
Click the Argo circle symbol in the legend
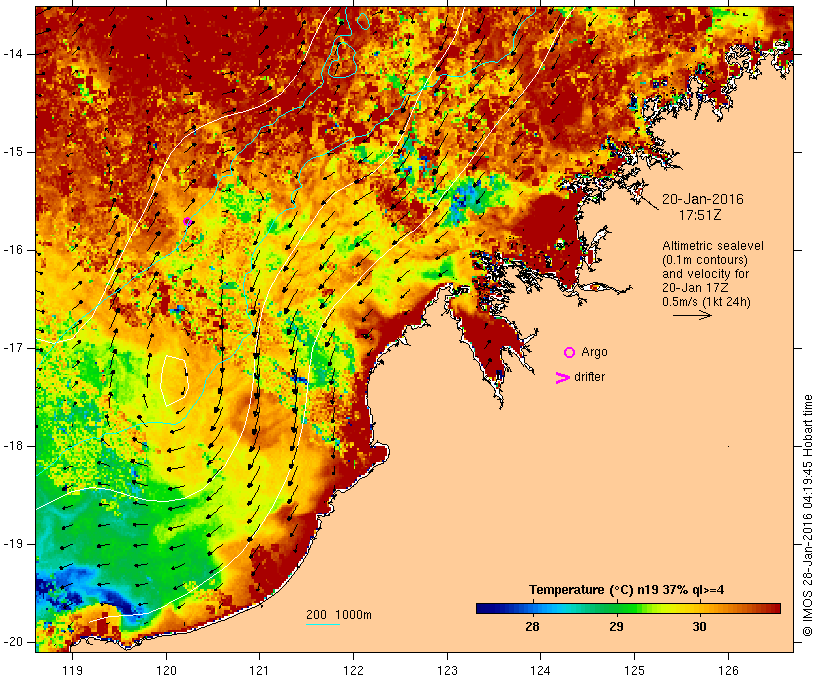click(569, 353)
